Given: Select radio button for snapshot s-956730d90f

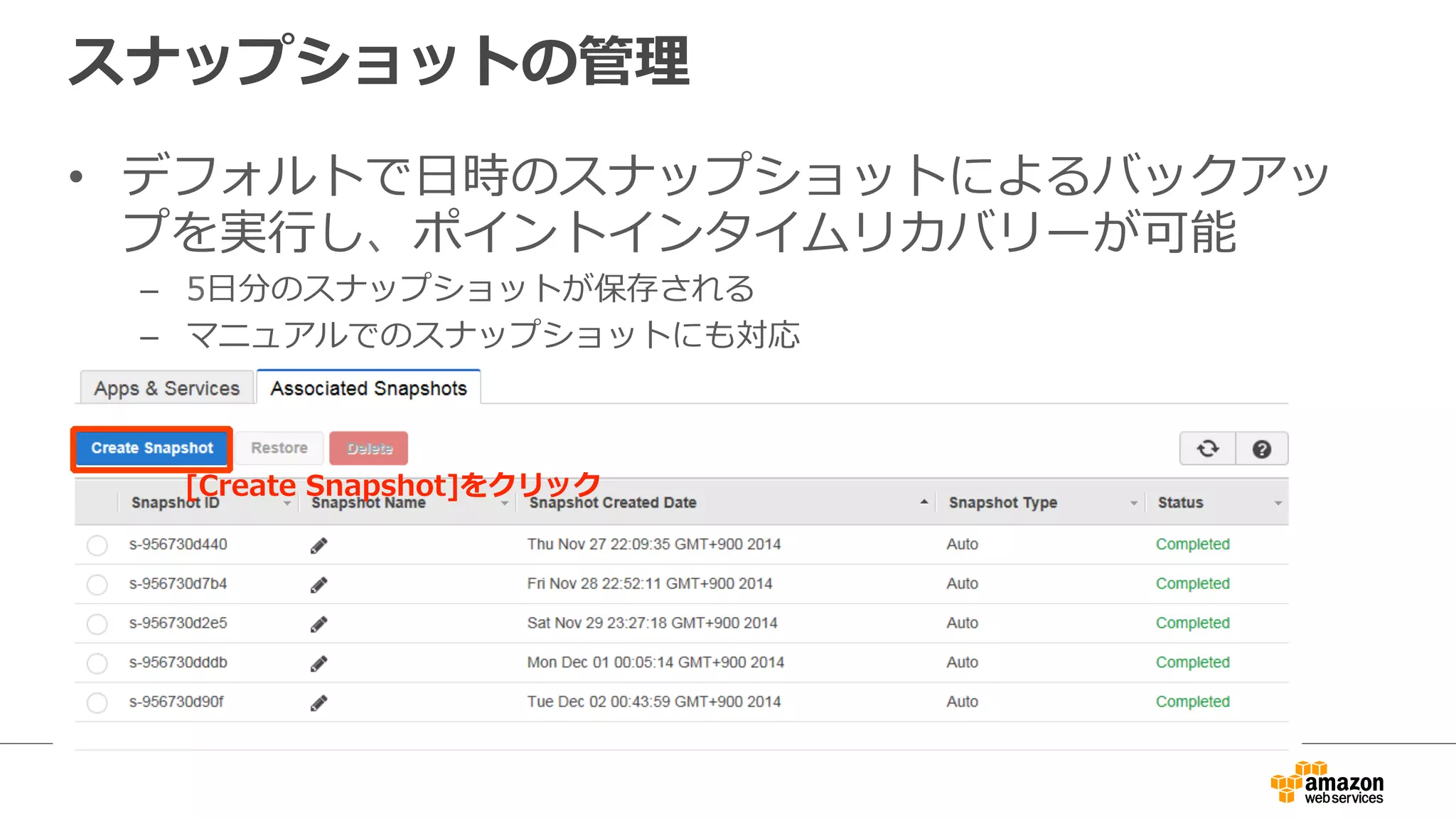Looking at the screenshot, I should [x=97, y=703].
